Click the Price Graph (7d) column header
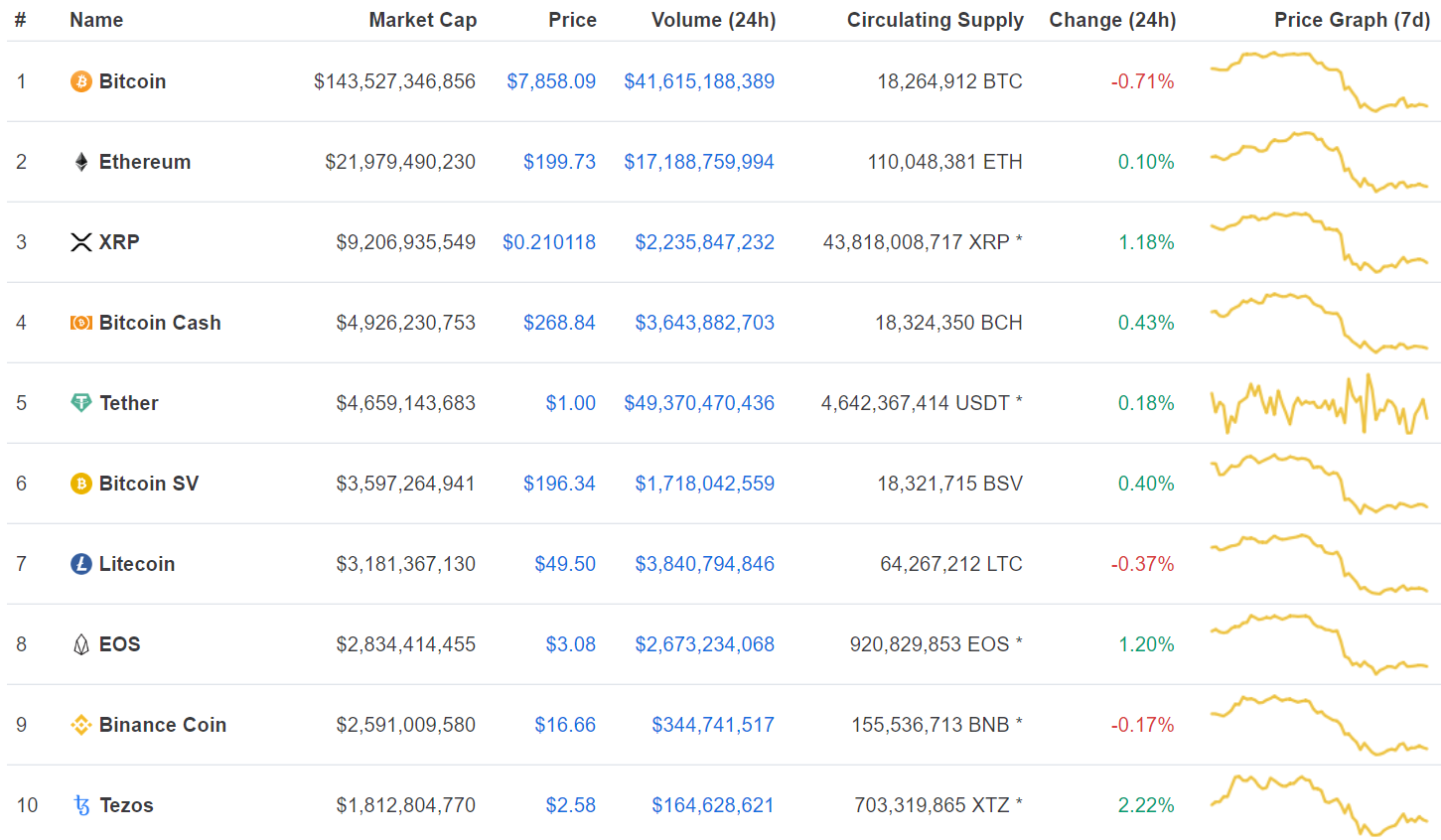1441x840 pixels. point(1353,20)
